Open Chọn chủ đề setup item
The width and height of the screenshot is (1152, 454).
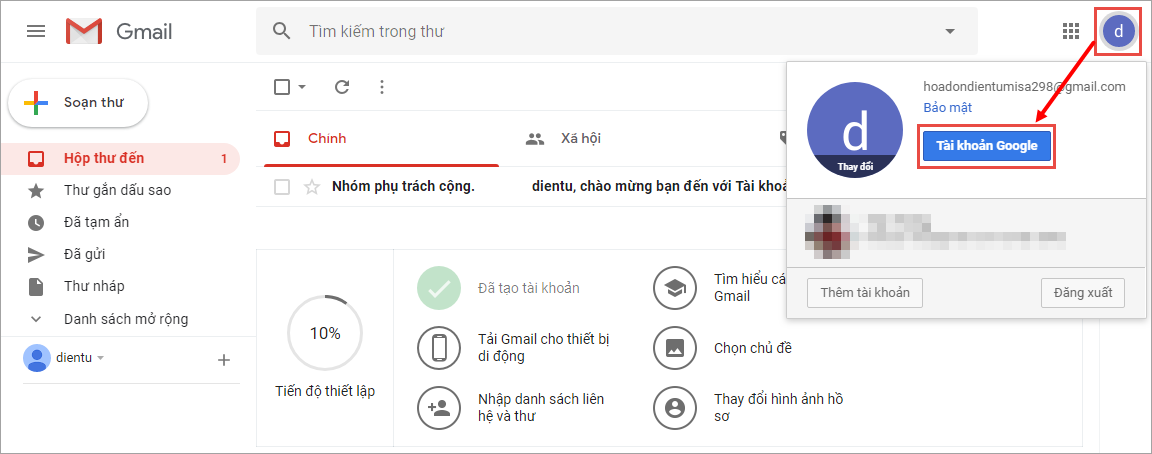point(753,347)
